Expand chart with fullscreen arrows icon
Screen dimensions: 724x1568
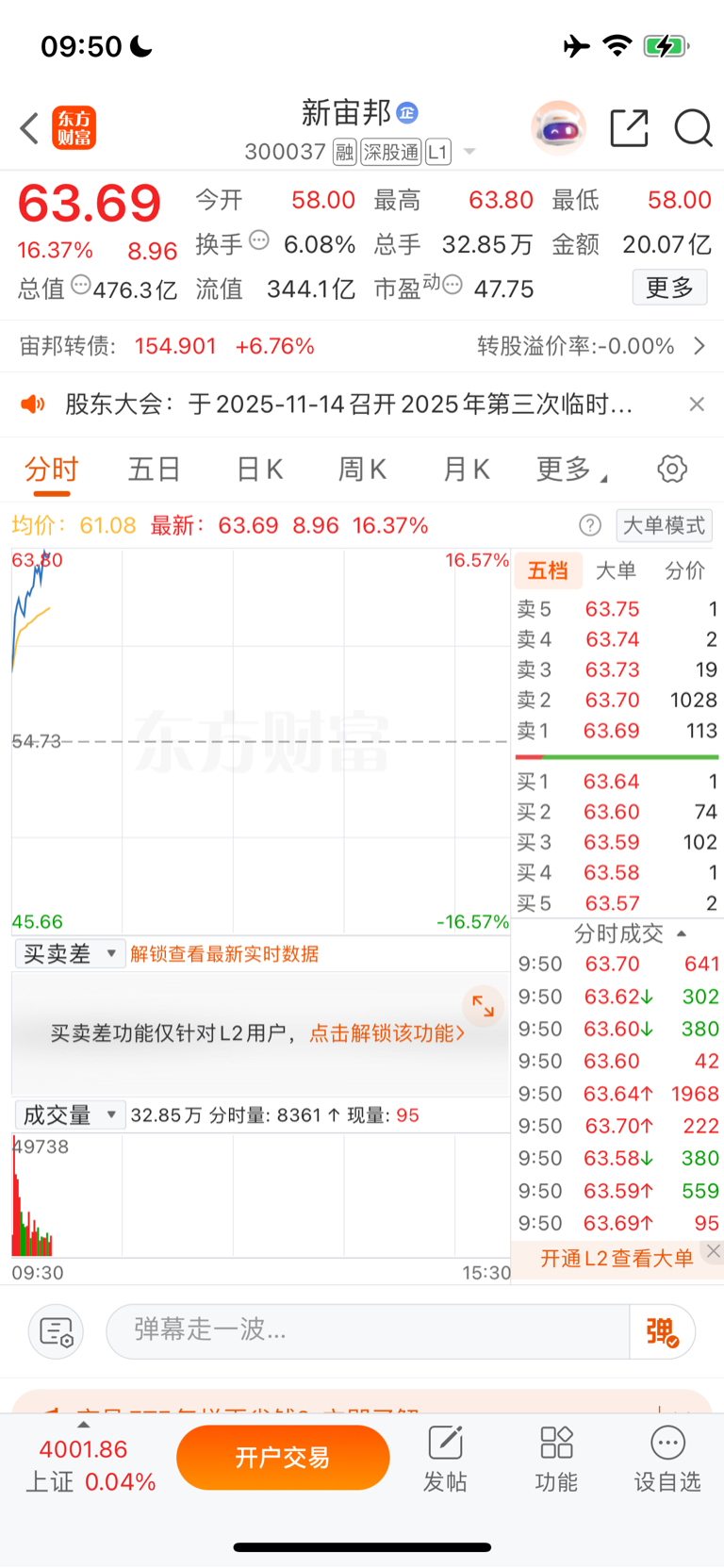tap(483, 1007)
